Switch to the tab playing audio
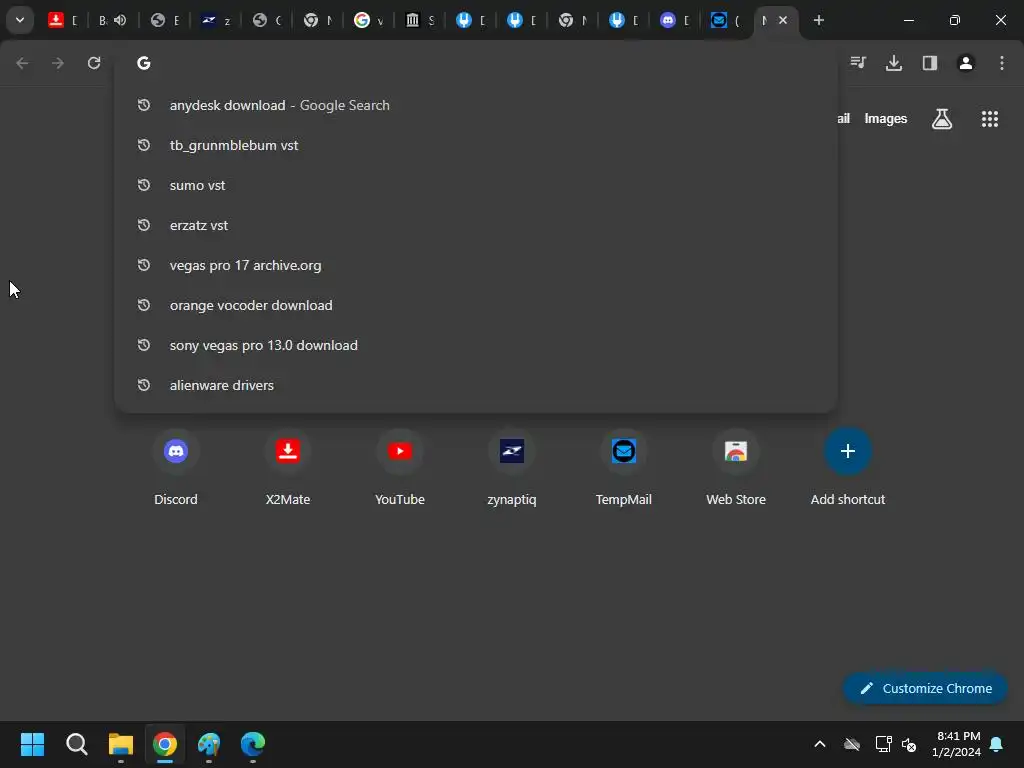The height and width of the screenshot is (768, 1024). 112,20
